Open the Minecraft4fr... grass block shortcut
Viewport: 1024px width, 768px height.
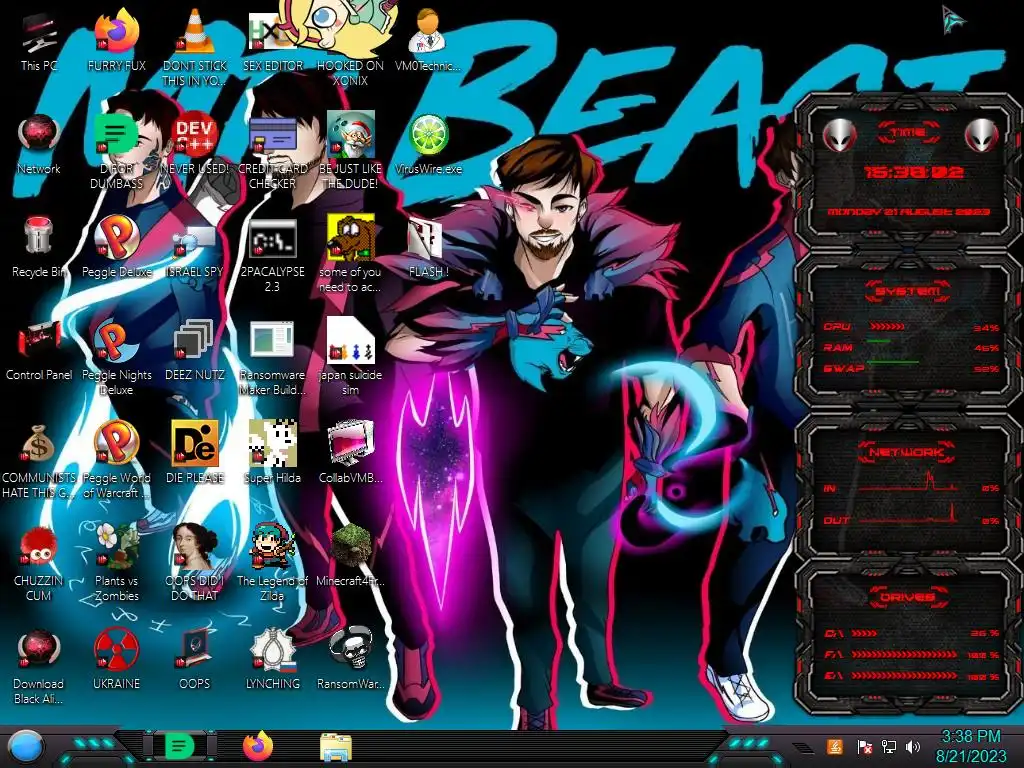pos(350,546)
